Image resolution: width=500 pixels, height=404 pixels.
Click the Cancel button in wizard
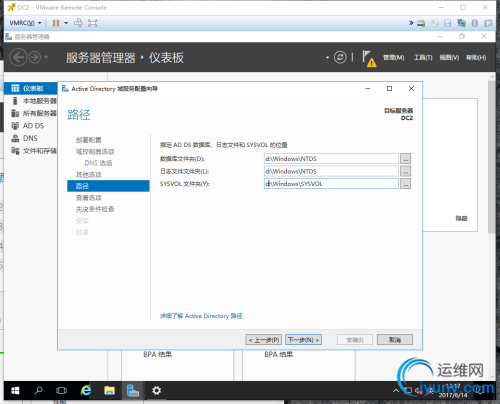pos(395,340)
